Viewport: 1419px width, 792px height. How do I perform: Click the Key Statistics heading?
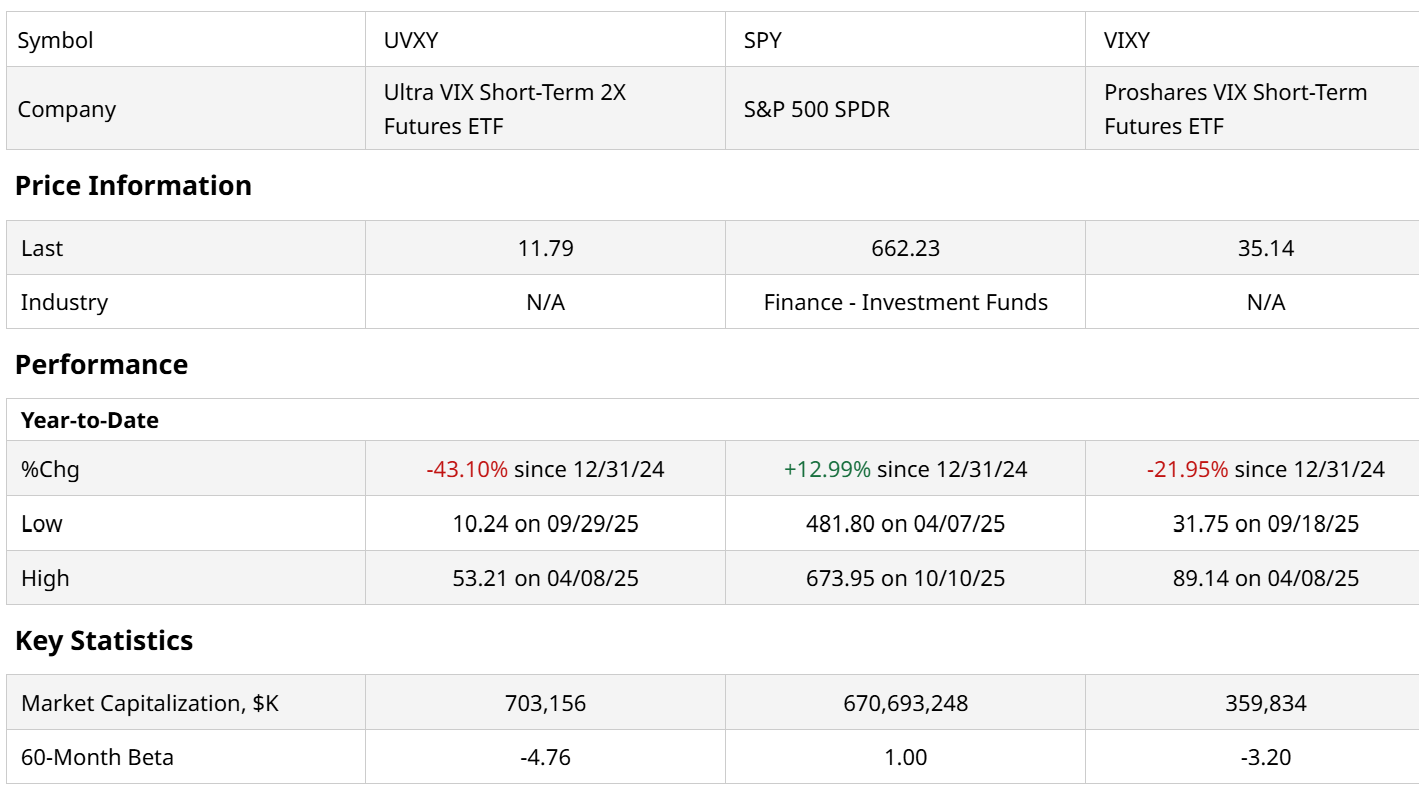click(104, 640)
